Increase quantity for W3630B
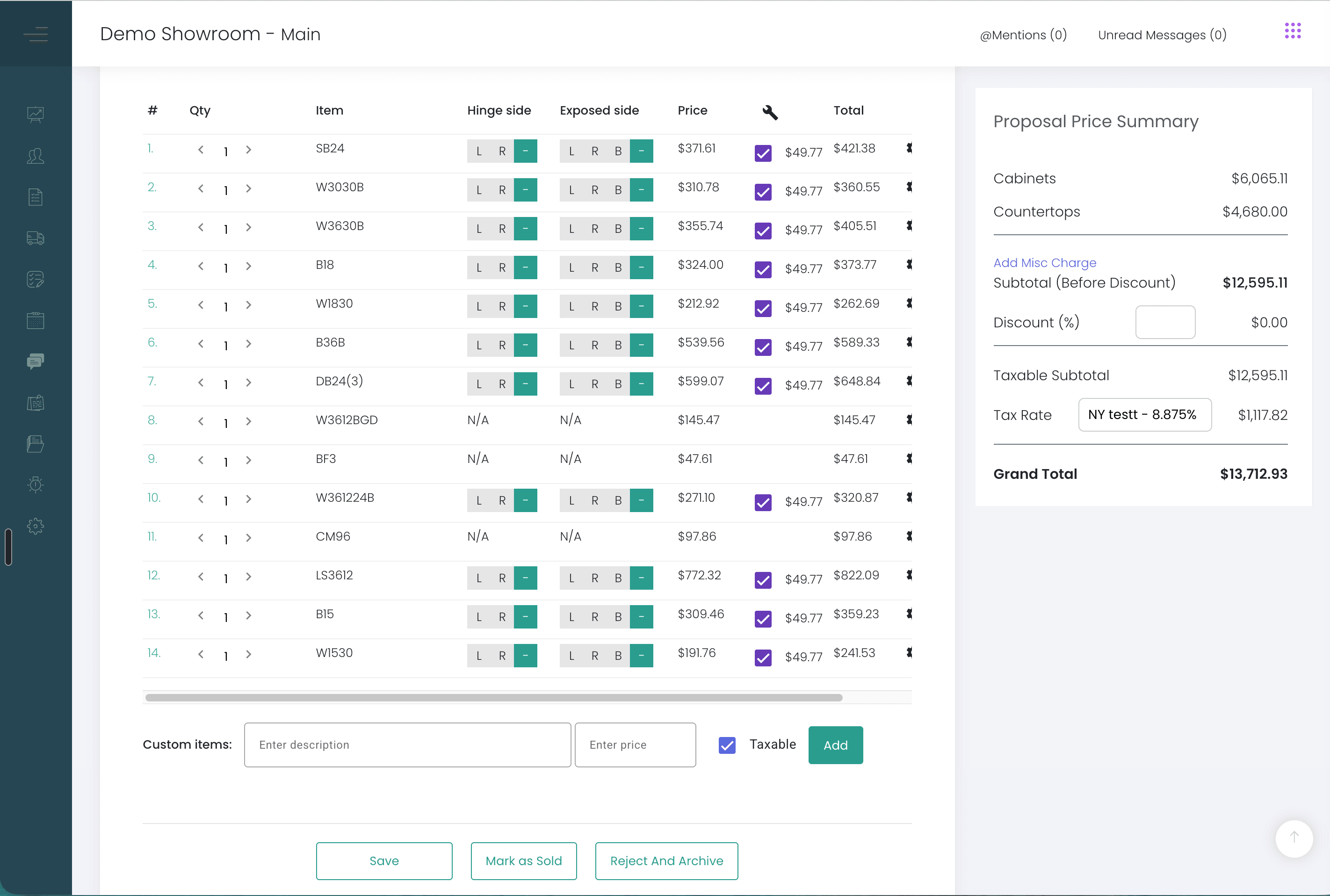Image resolution: width=1330 pixels, height=896 pixels. point(248,227)
